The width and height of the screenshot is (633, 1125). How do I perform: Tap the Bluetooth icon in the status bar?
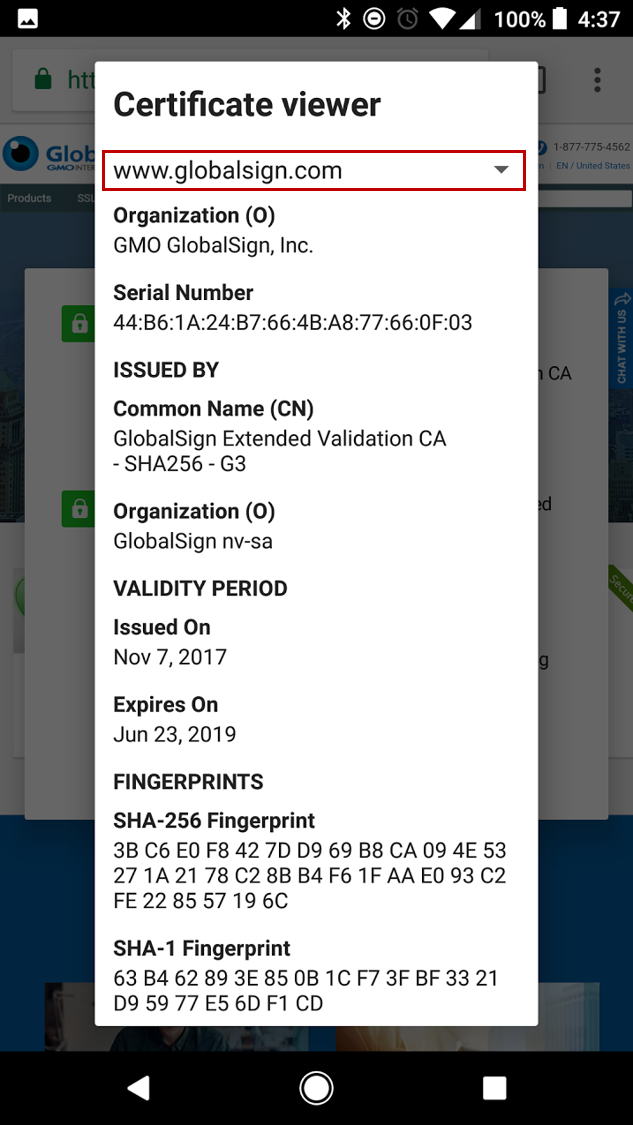pos(343,18)
